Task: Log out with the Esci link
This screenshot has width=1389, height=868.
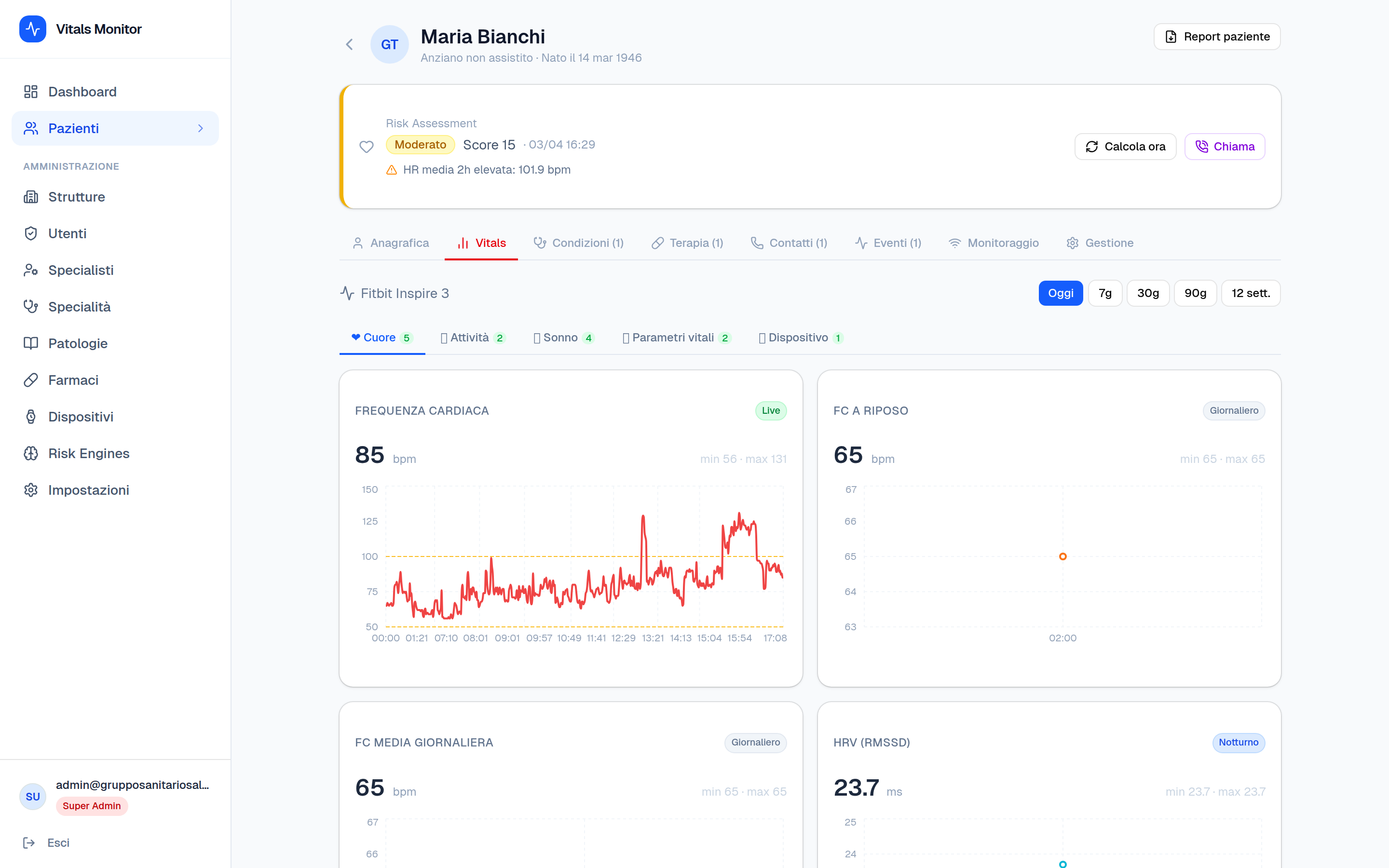Action: [46, 843]
